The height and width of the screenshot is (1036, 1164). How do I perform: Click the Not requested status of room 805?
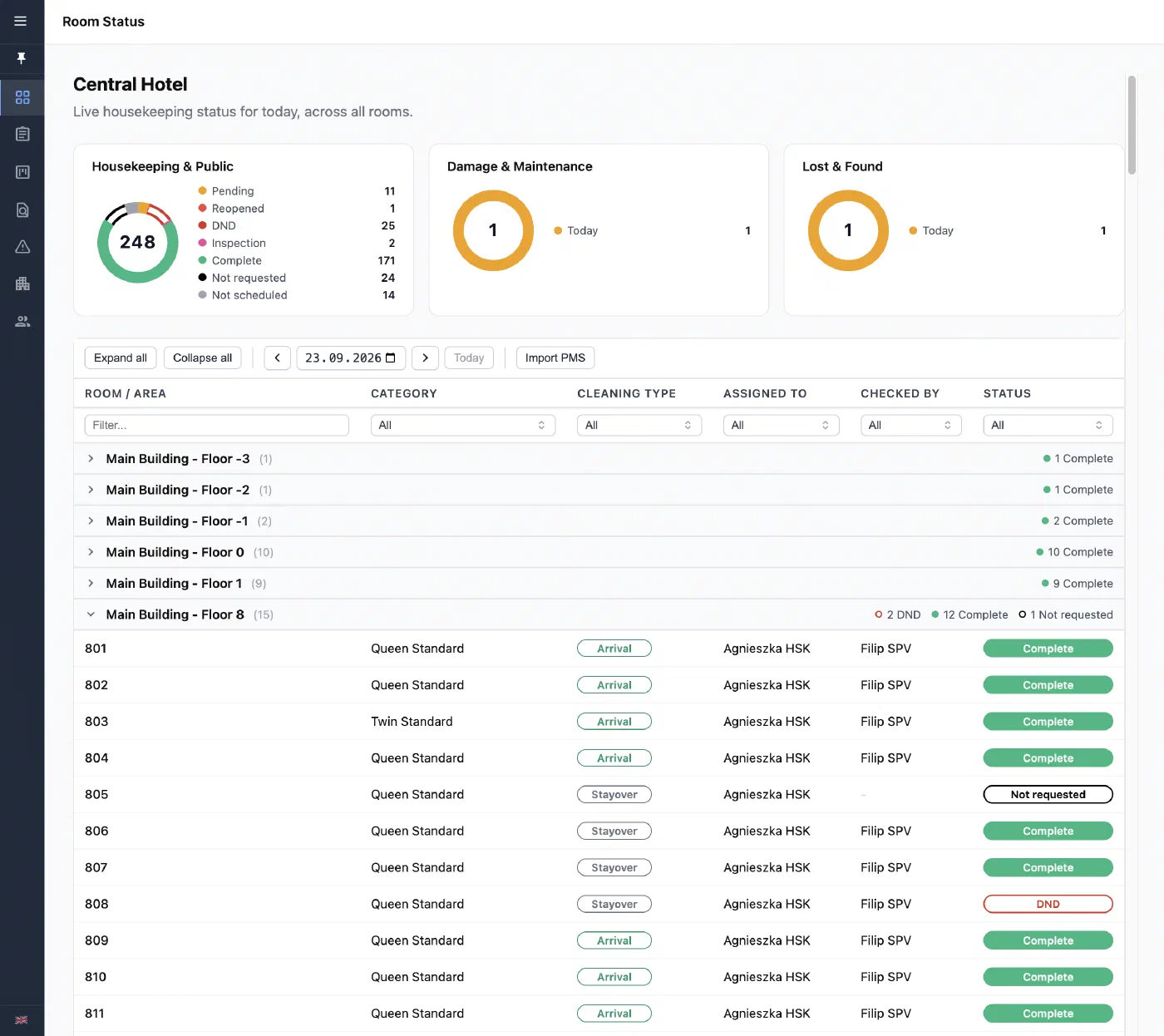[x=1048, y=795]
